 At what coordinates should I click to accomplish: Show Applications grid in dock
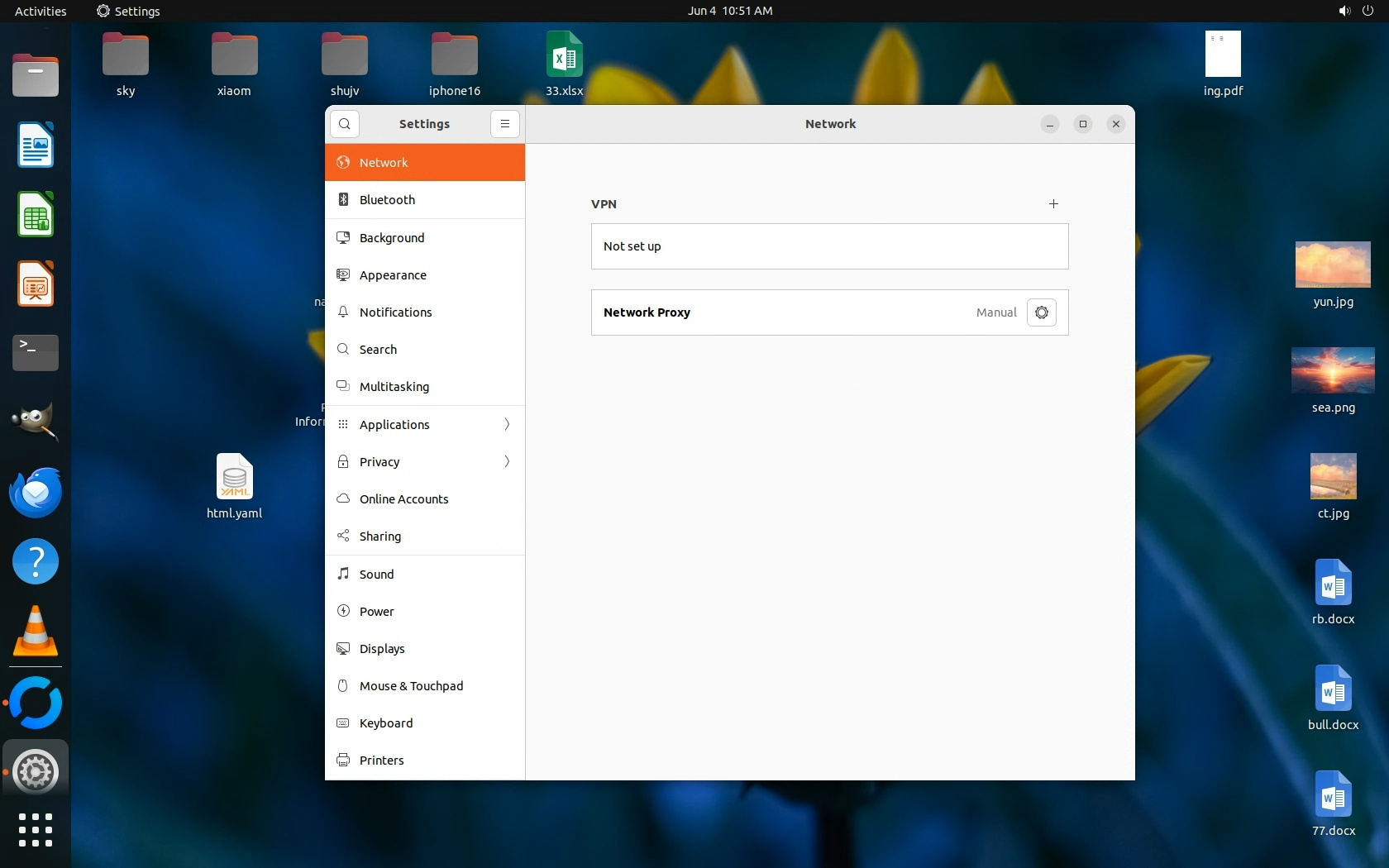click(x=36, y=829)
